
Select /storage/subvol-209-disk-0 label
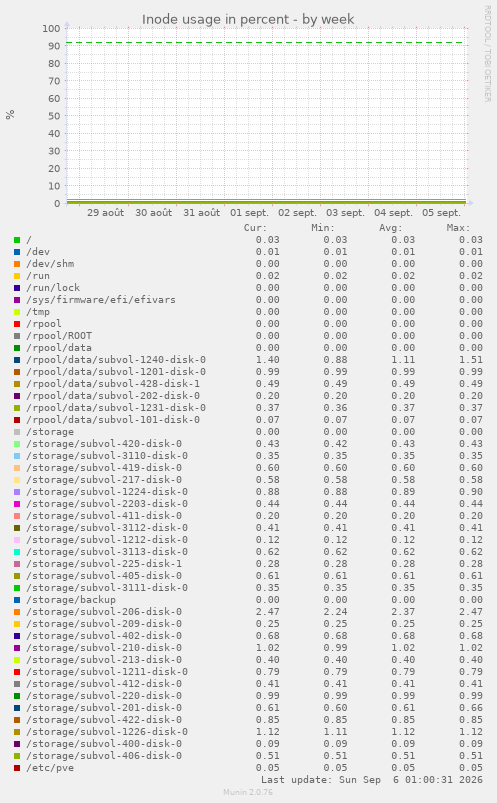point(104,624)
